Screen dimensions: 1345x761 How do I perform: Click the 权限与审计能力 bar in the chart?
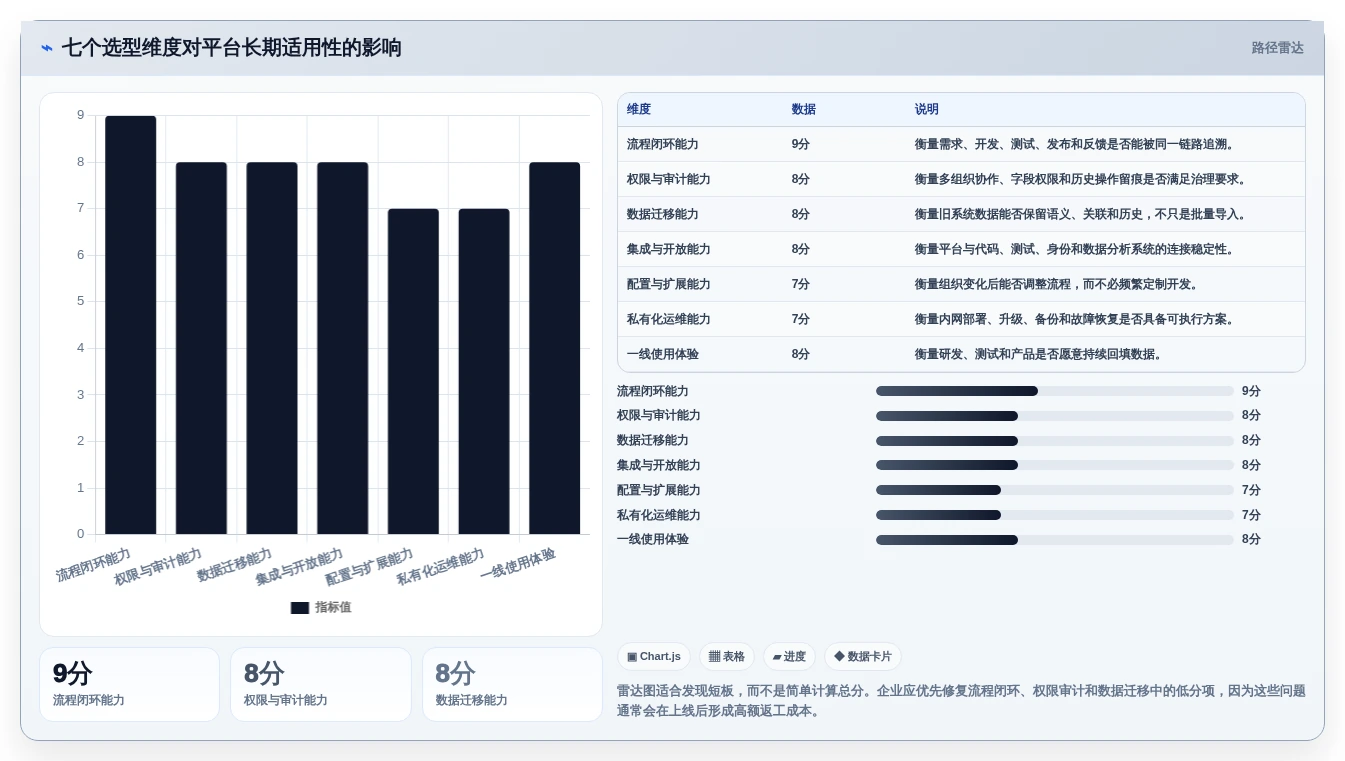pyautogui.click(x=202, y=348)
